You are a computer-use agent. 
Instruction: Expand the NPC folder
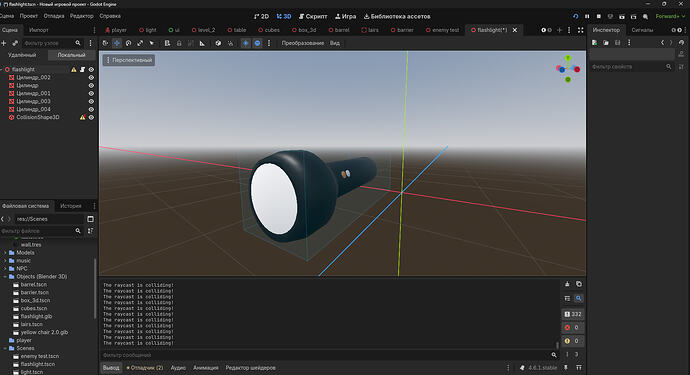coord(5,268)
